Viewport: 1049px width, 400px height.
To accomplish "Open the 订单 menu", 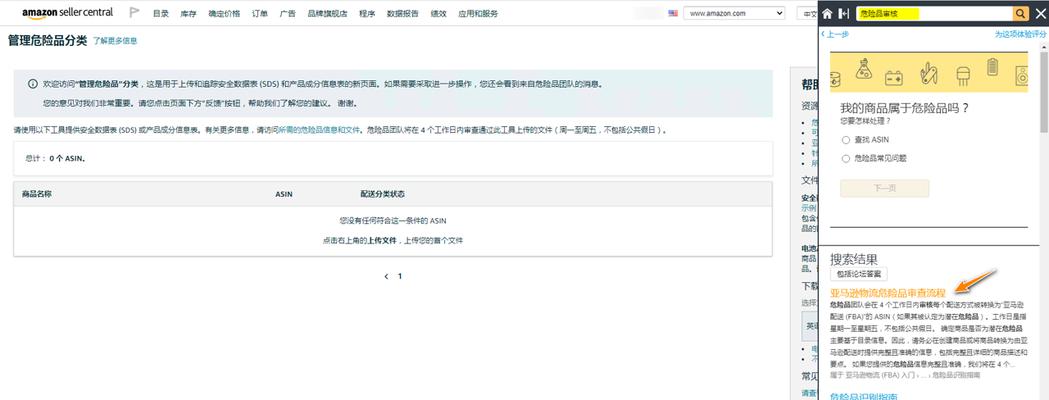I will click(x=260, y=13).
